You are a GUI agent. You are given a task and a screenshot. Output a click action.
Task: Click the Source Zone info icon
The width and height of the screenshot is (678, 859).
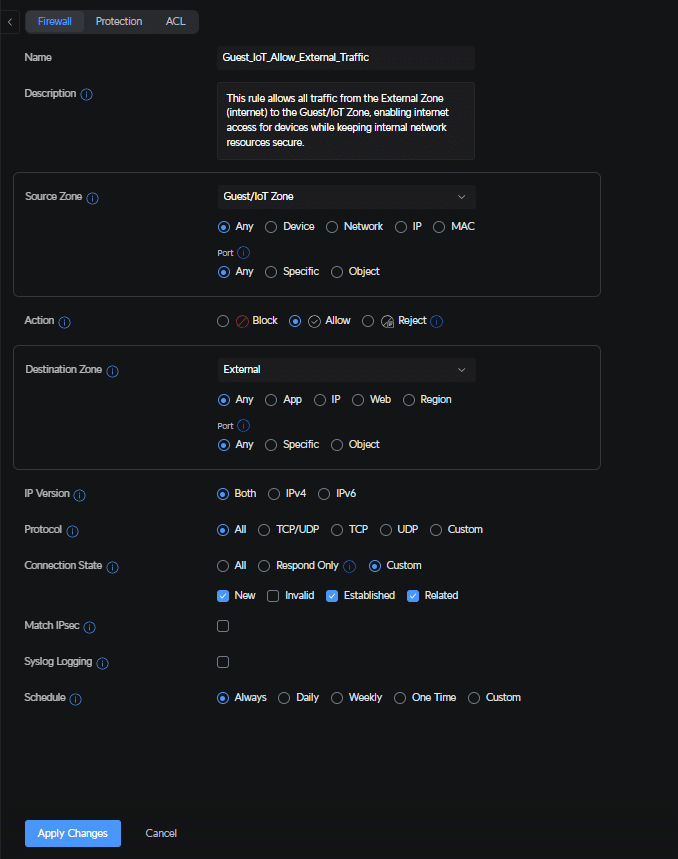tap(93, 198)
